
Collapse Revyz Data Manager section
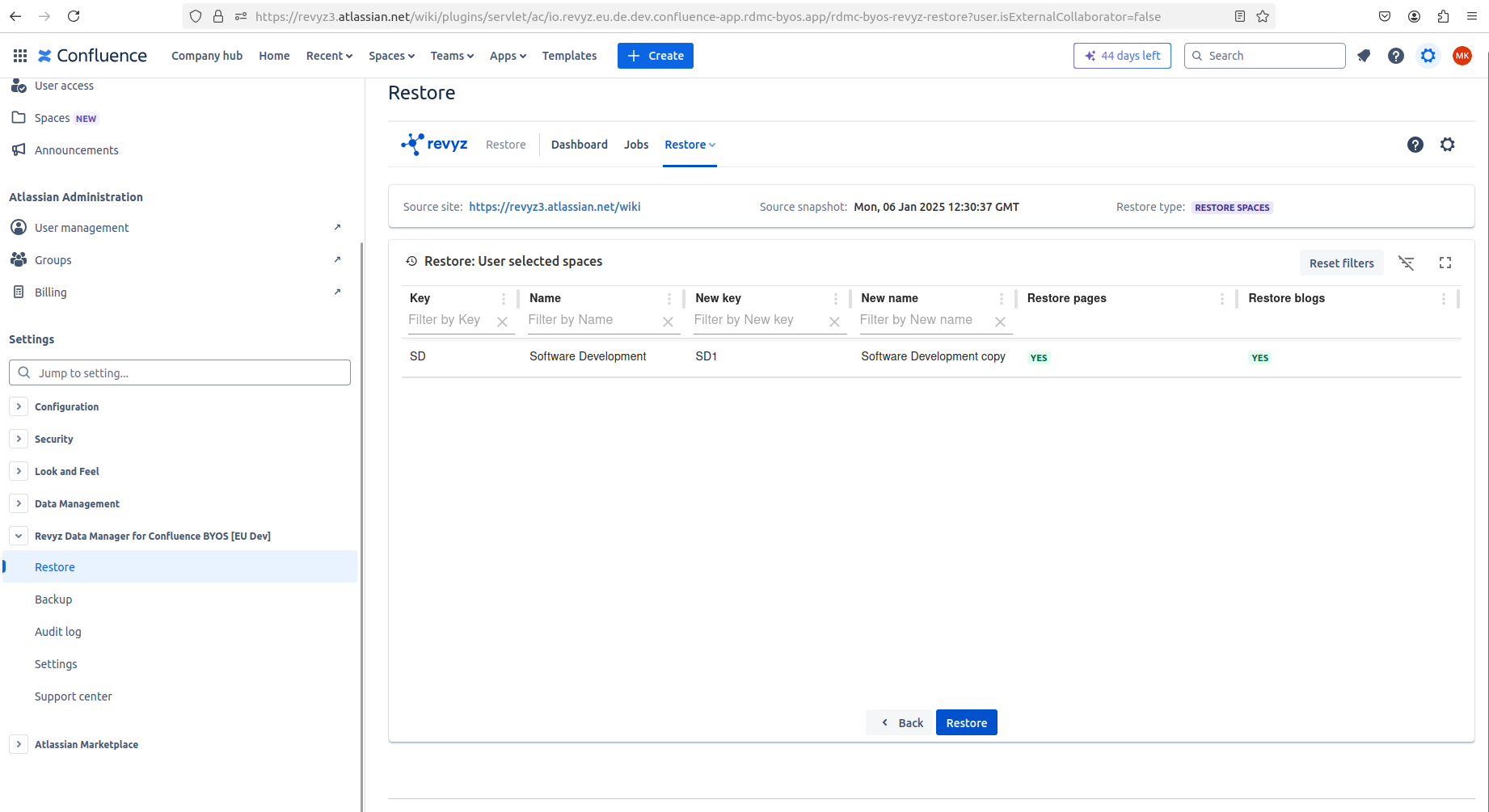[19, 536]
